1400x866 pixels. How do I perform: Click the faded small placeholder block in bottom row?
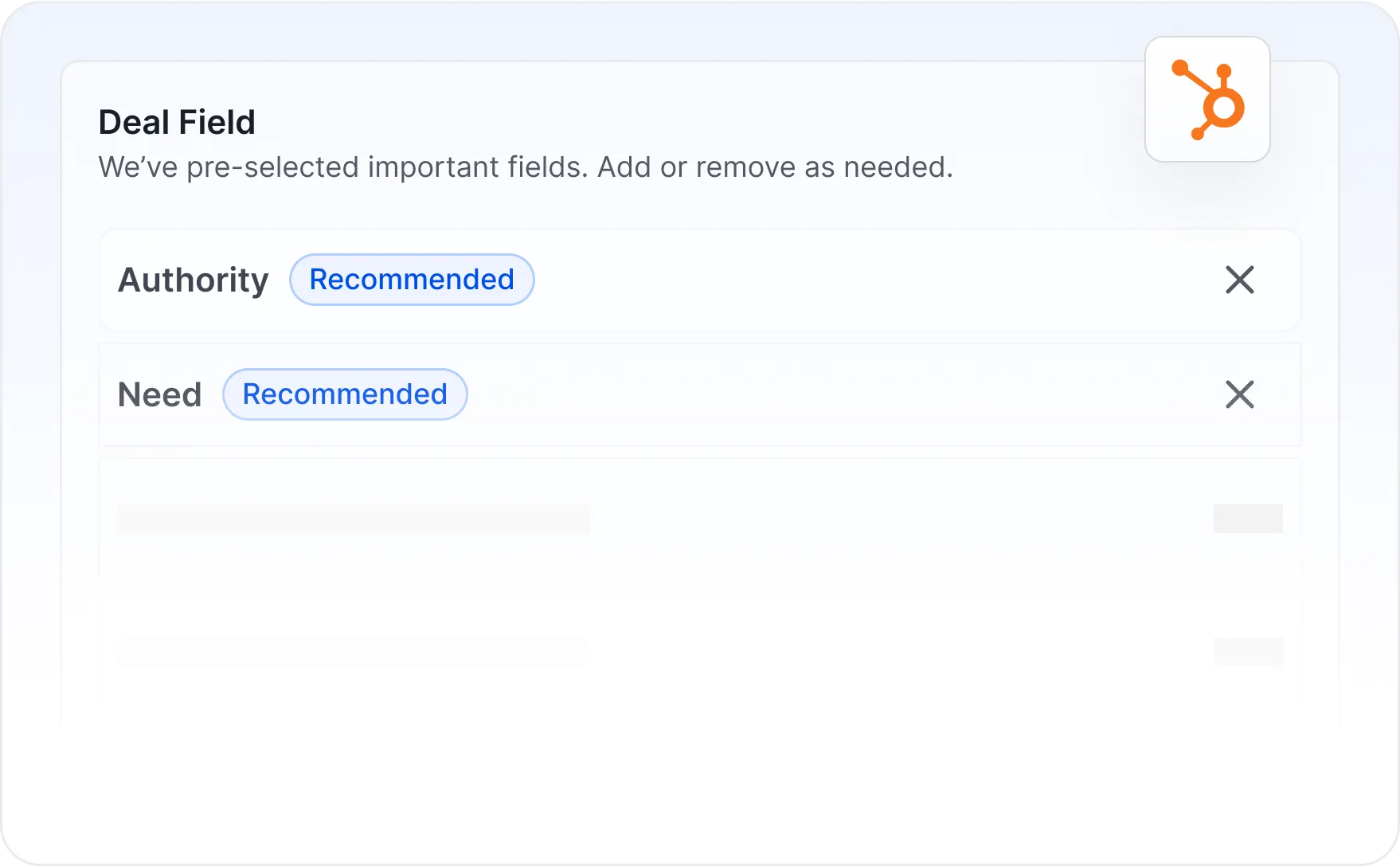pyautogui.click(x=1248, y=652)
